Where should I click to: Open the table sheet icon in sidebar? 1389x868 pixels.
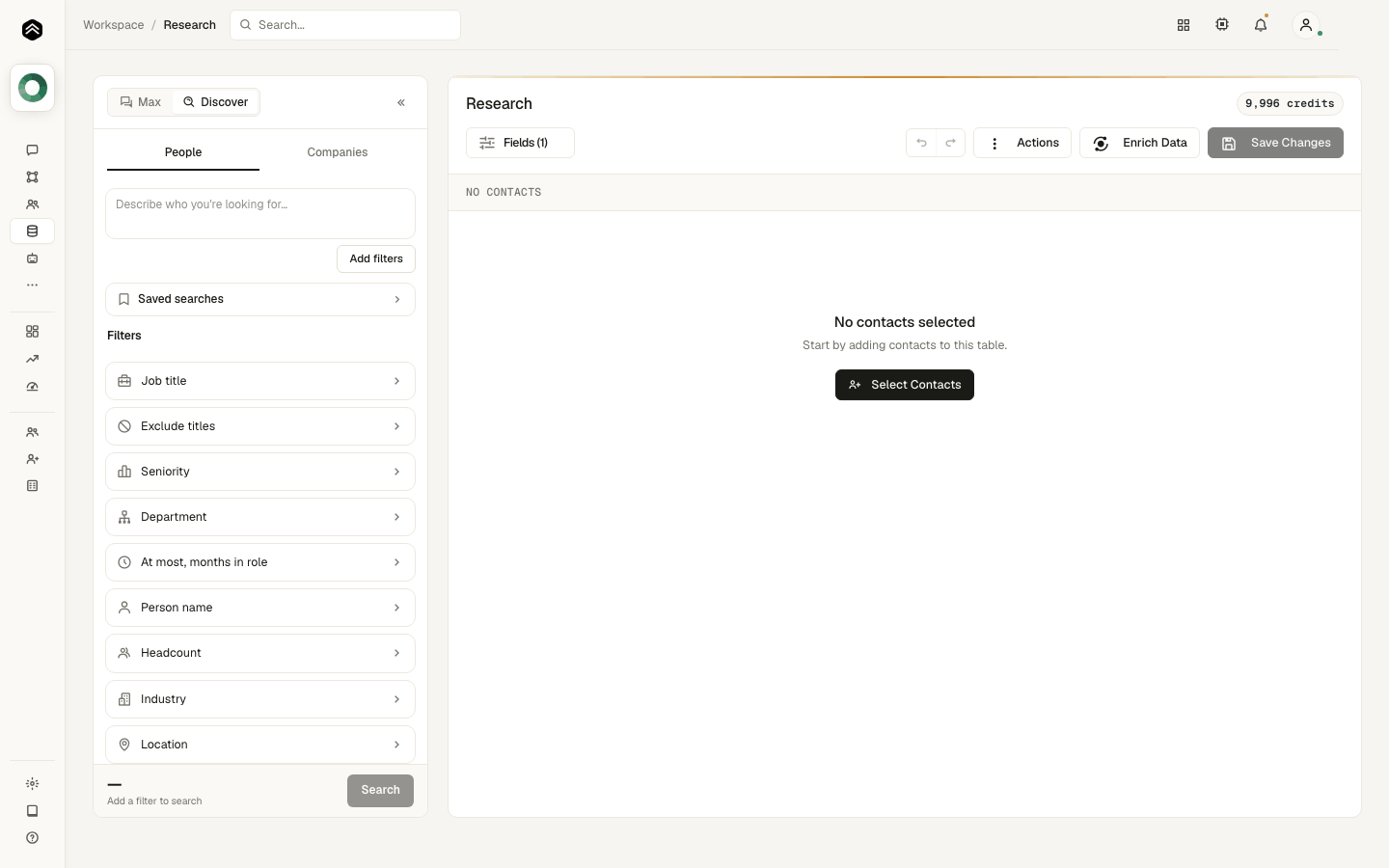click(x=32, y=486)
